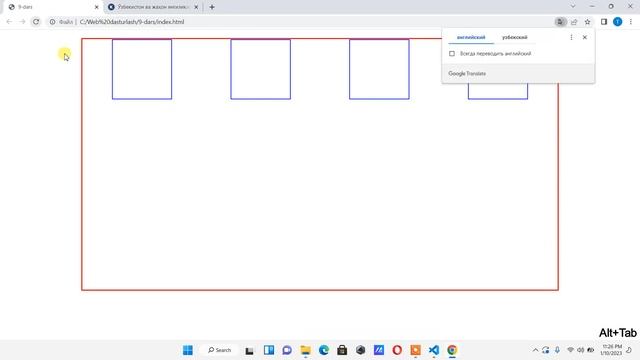Image resolution: width=640 pixels, height=360 pixels.
Task: Click the Chrome icon on the taskbar
Action: coord(452,350)
